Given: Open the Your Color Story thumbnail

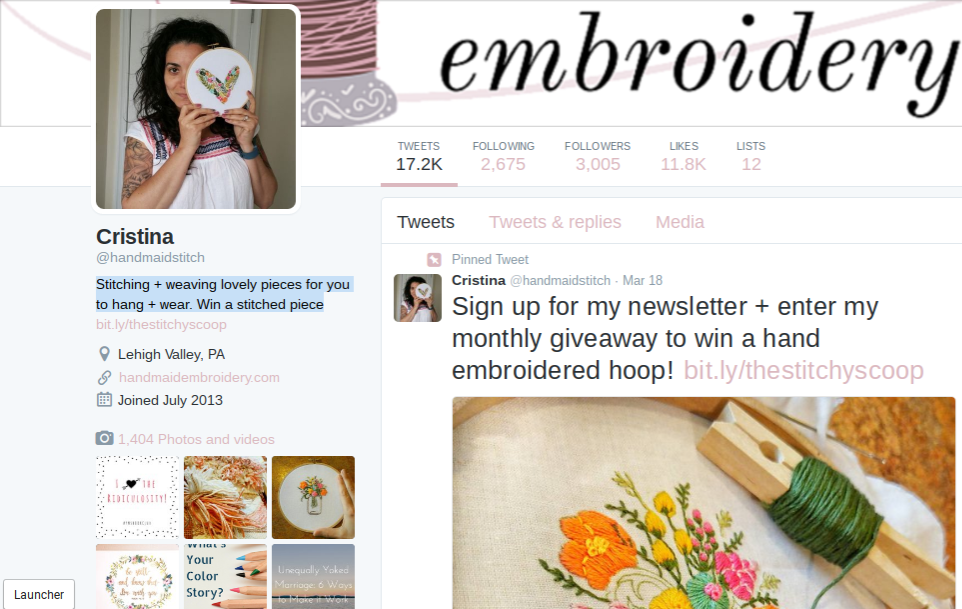Looking at the screenshot, I should pyautogui.click(x=225, y=576).
